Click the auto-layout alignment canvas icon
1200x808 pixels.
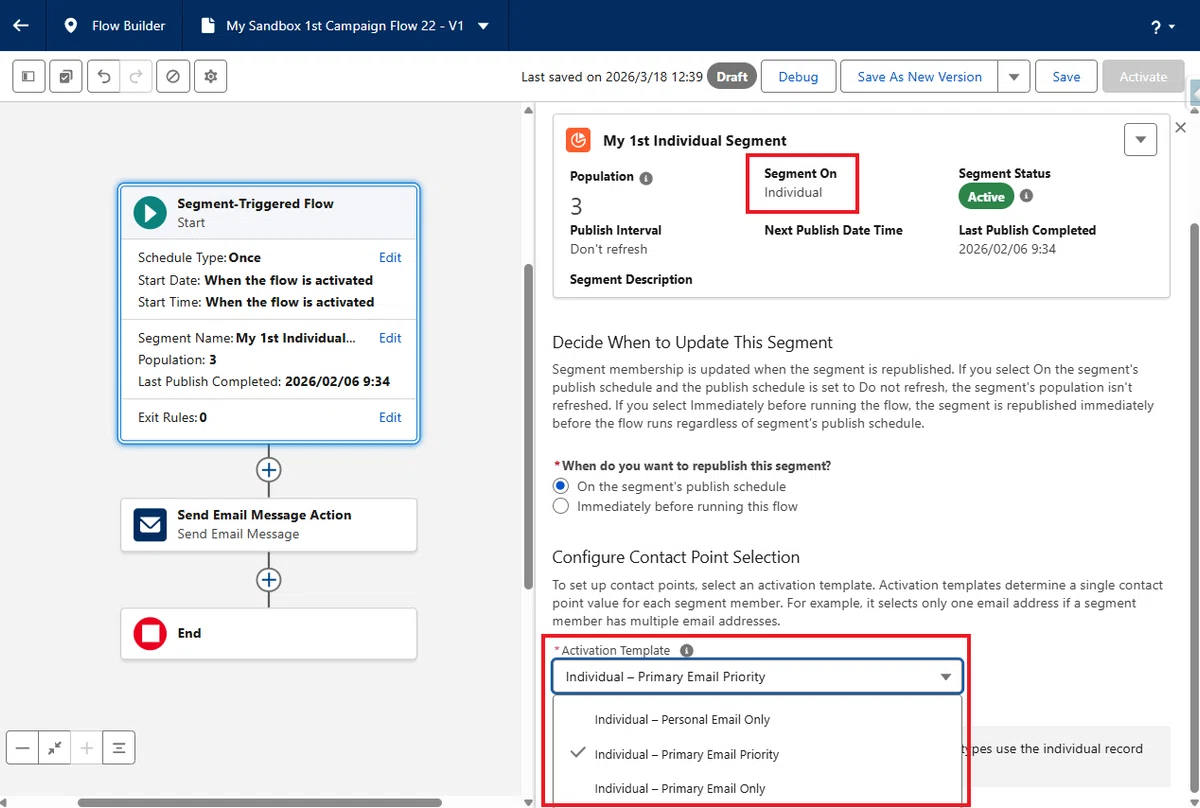(x=119, y=747)
